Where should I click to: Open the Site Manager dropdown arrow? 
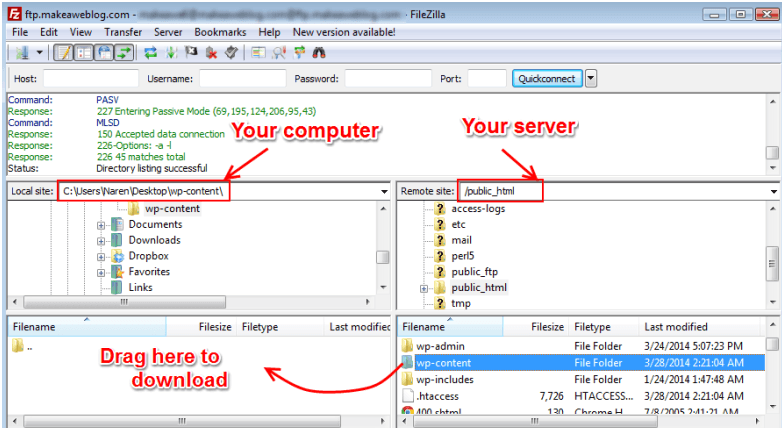click(39, 52)
